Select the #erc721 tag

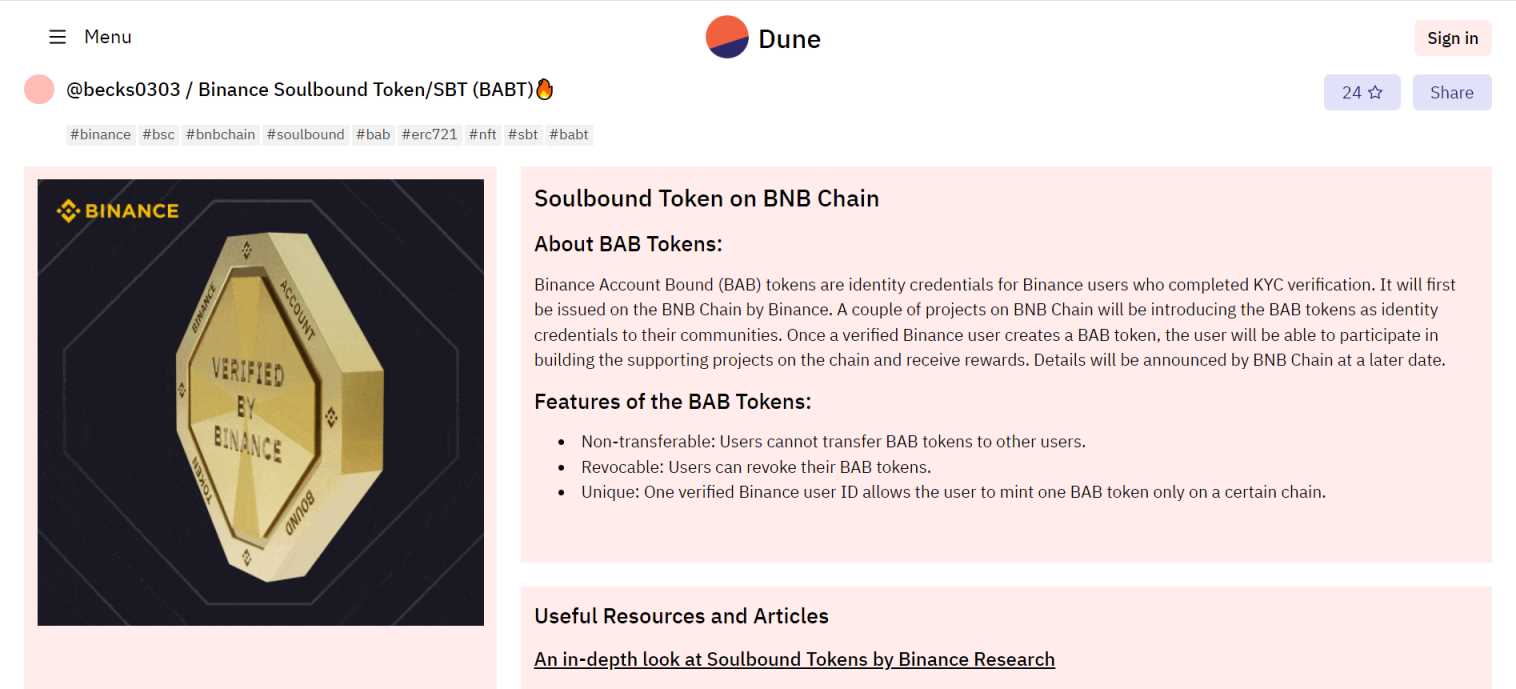point(429,134)
